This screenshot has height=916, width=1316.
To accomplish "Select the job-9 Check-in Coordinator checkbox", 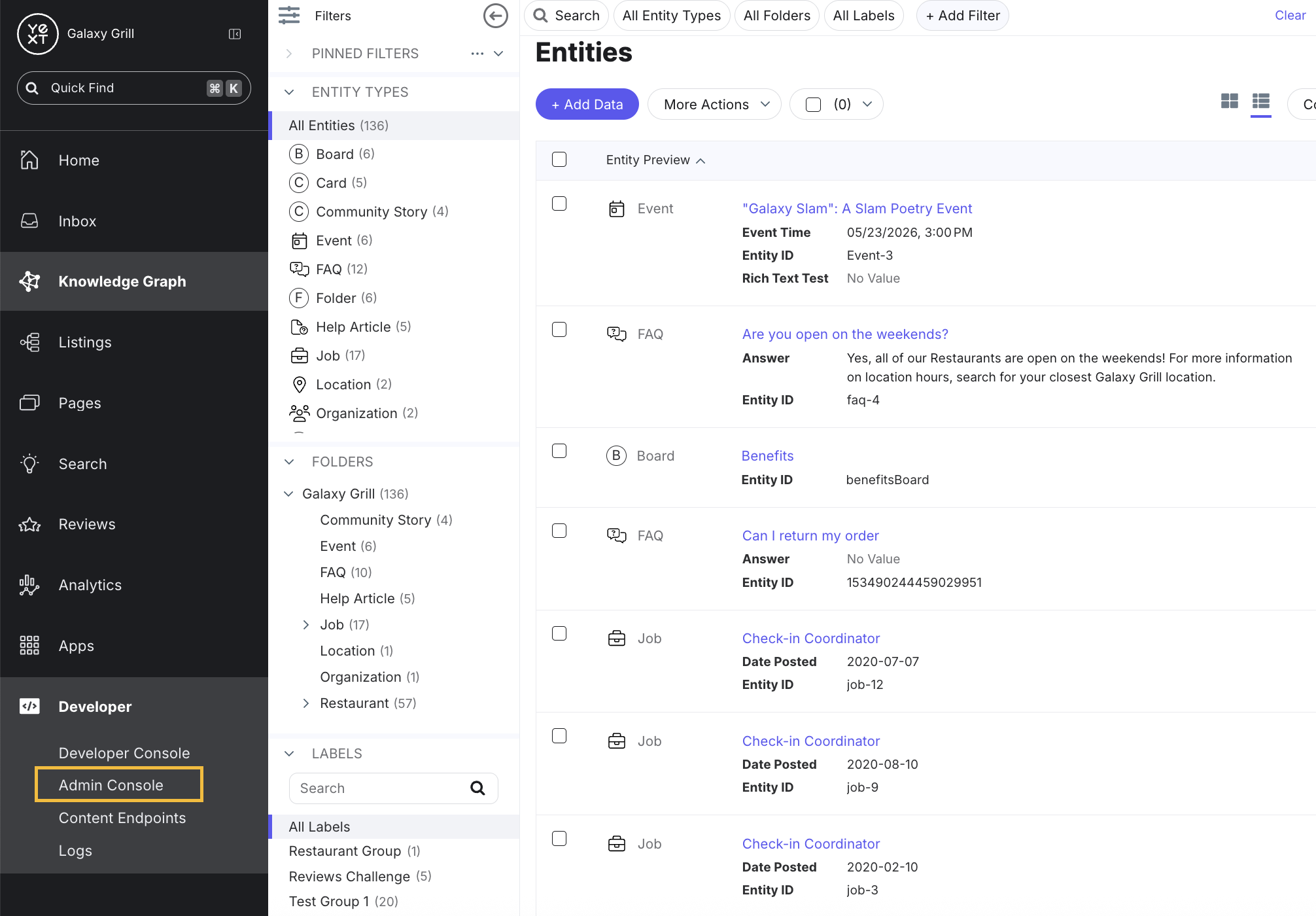I will click(x=559, y=736).
